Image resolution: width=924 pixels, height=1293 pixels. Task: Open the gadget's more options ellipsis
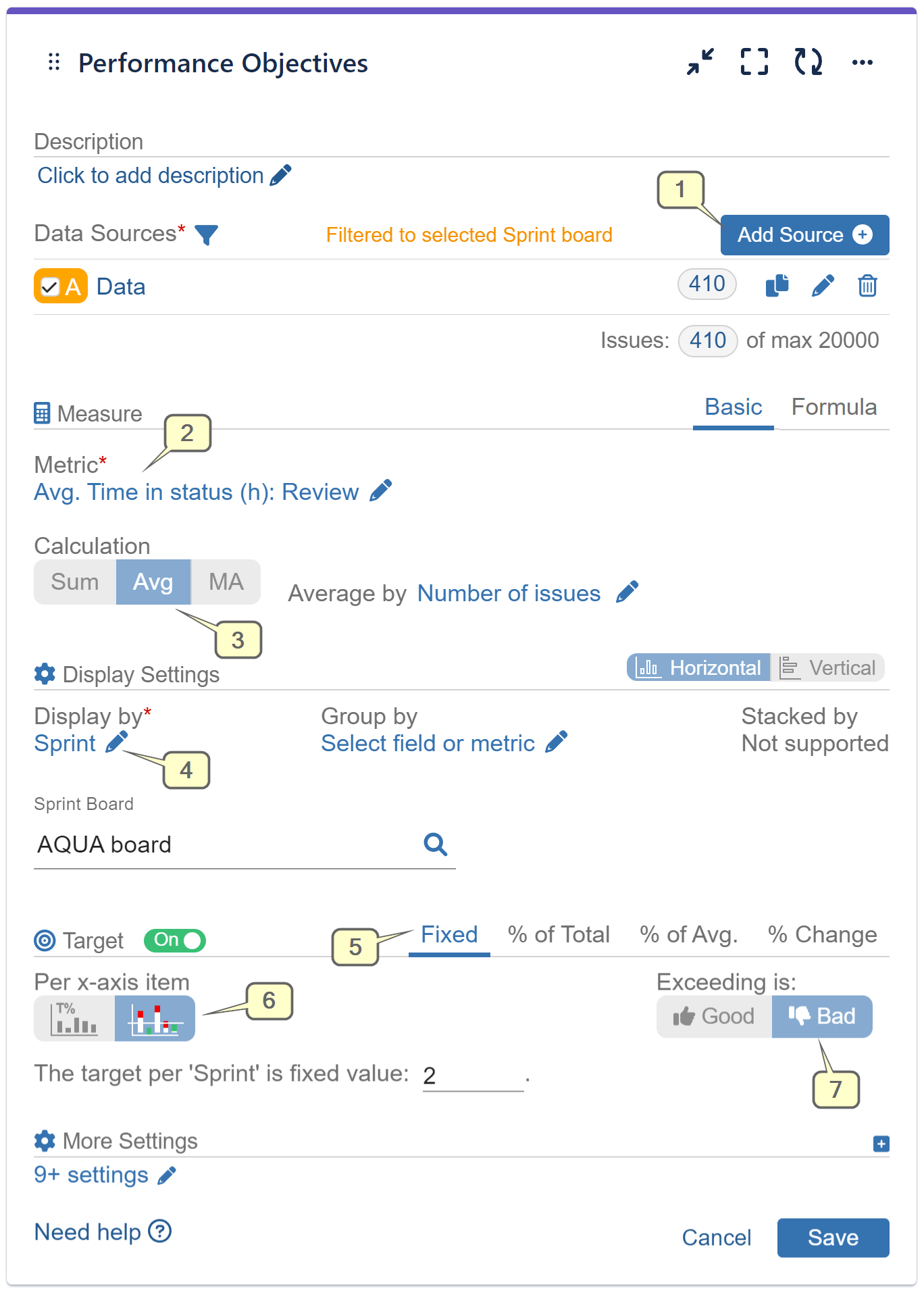coord(863,62)
